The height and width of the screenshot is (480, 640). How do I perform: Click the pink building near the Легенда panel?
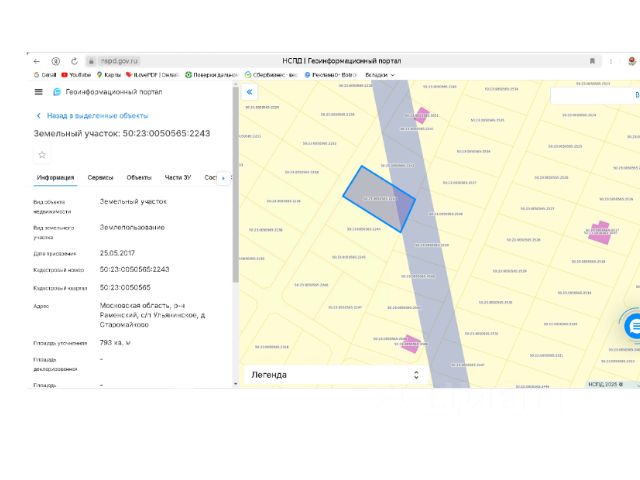(x=411, y=344)
